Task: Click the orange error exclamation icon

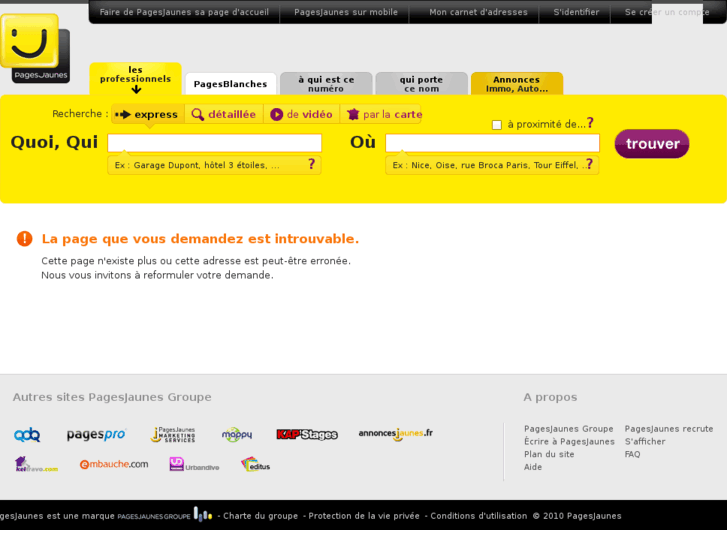Action: [25, 238]
